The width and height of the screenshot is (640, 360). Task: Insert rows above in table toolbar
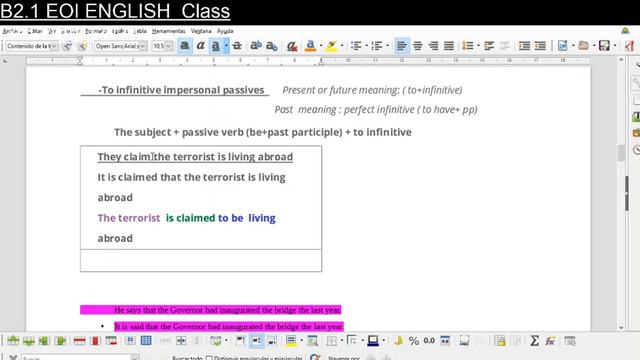click(x=13, y=340)
